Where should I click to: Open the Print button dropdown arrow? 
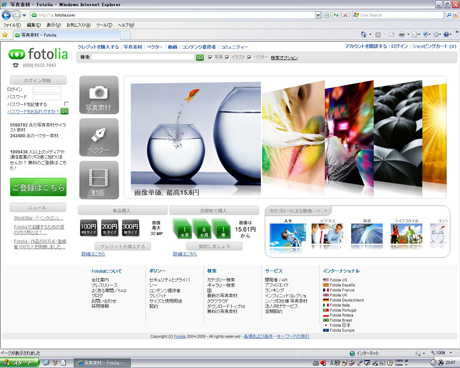[408, 34]
